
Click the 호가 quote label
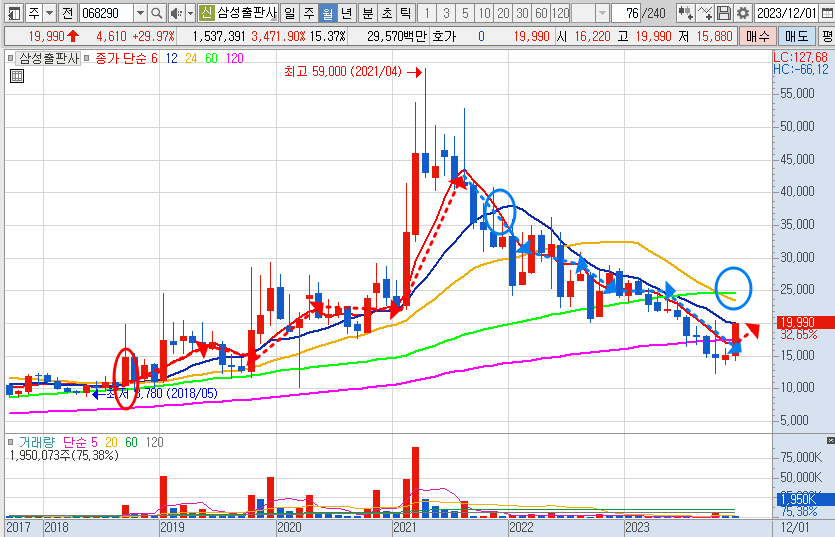click(444, 36)
